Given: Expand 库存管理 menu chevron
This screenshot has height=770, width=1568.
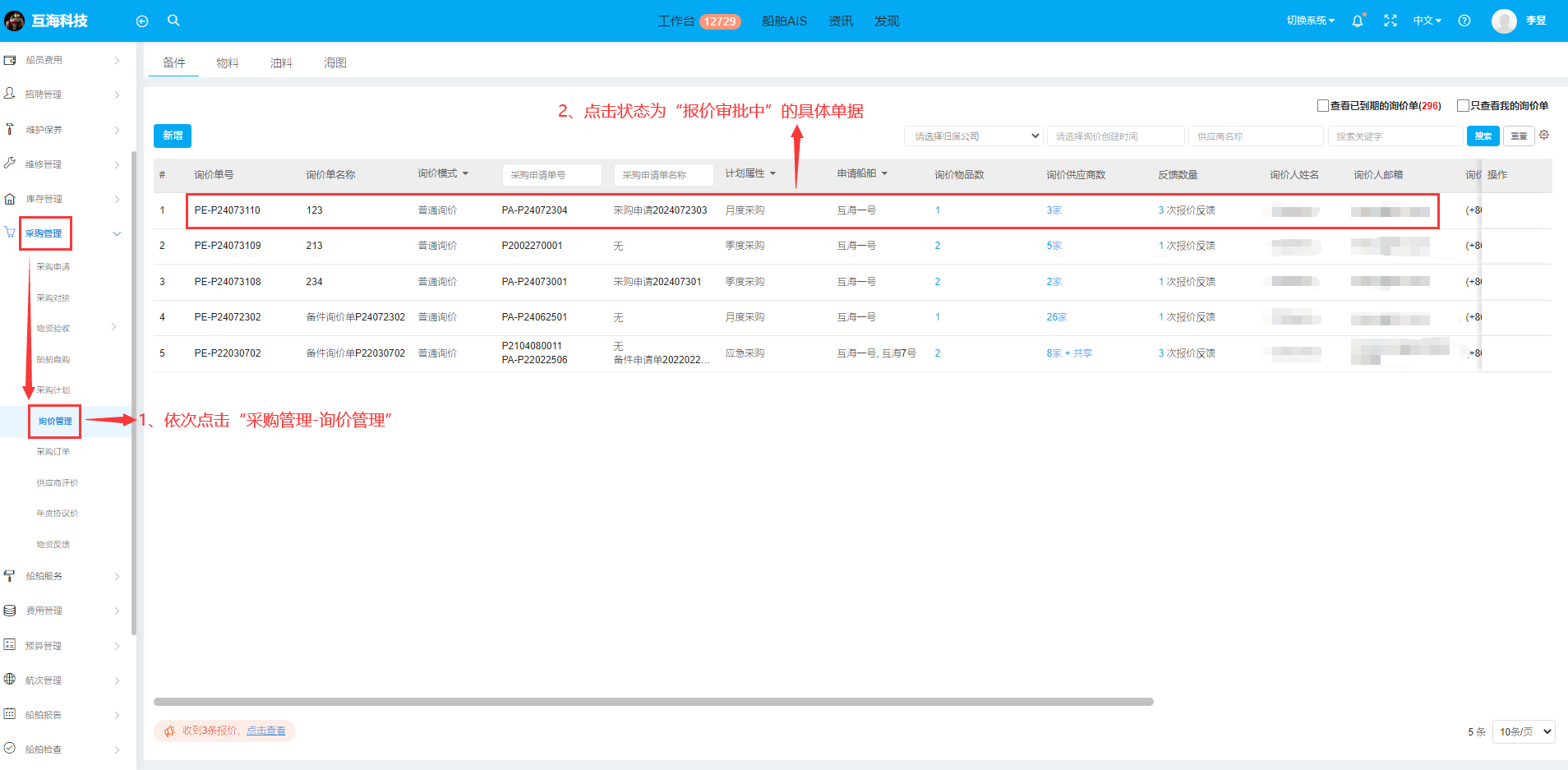Looking at the screenshot, I should point(117,199).
